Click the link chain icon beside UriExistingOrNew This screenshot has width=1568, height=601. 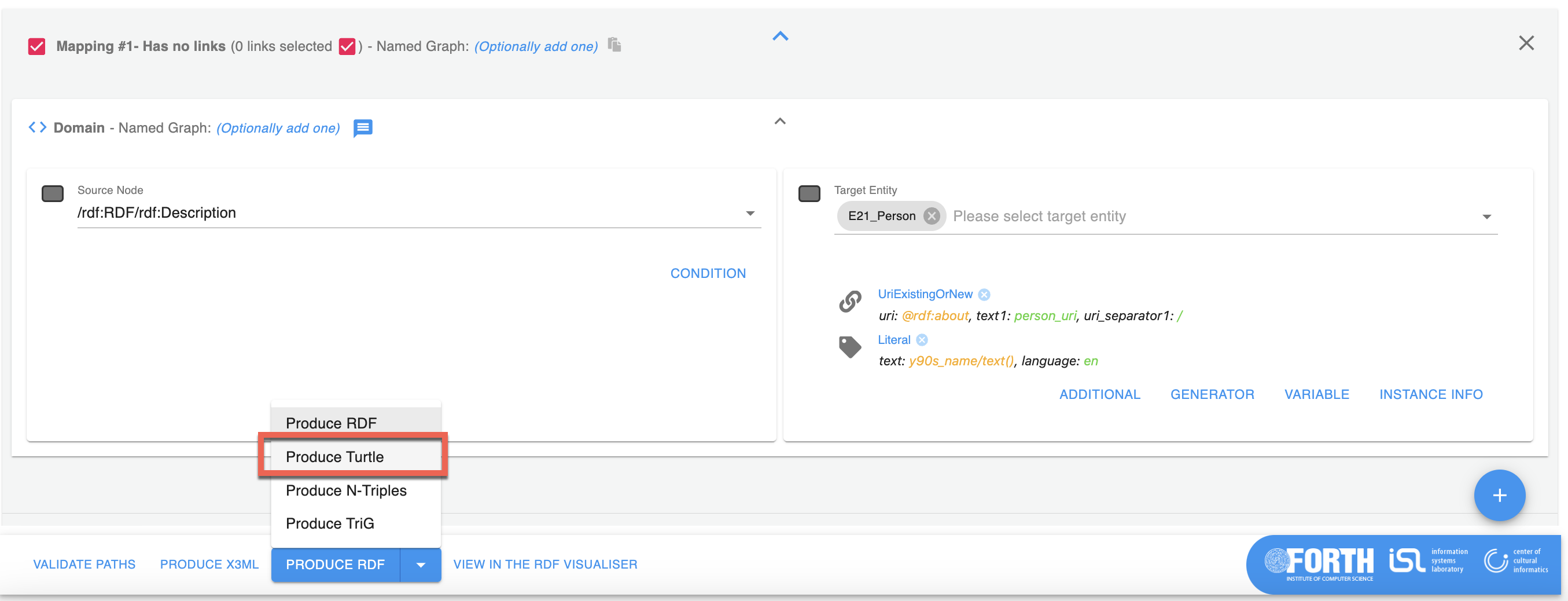tap(850, 302)
